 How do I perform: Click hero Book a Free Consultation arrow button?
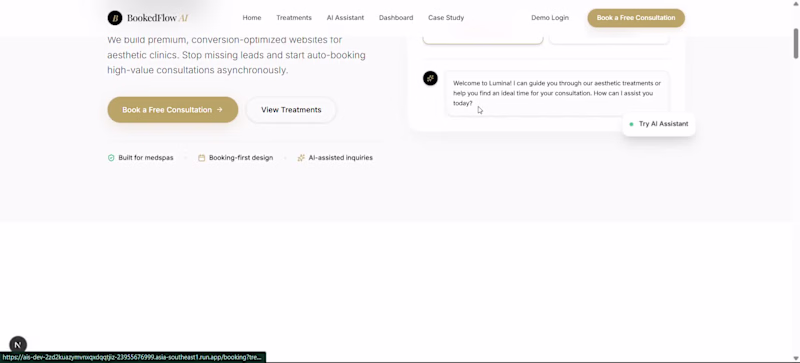tap(172, 110)
